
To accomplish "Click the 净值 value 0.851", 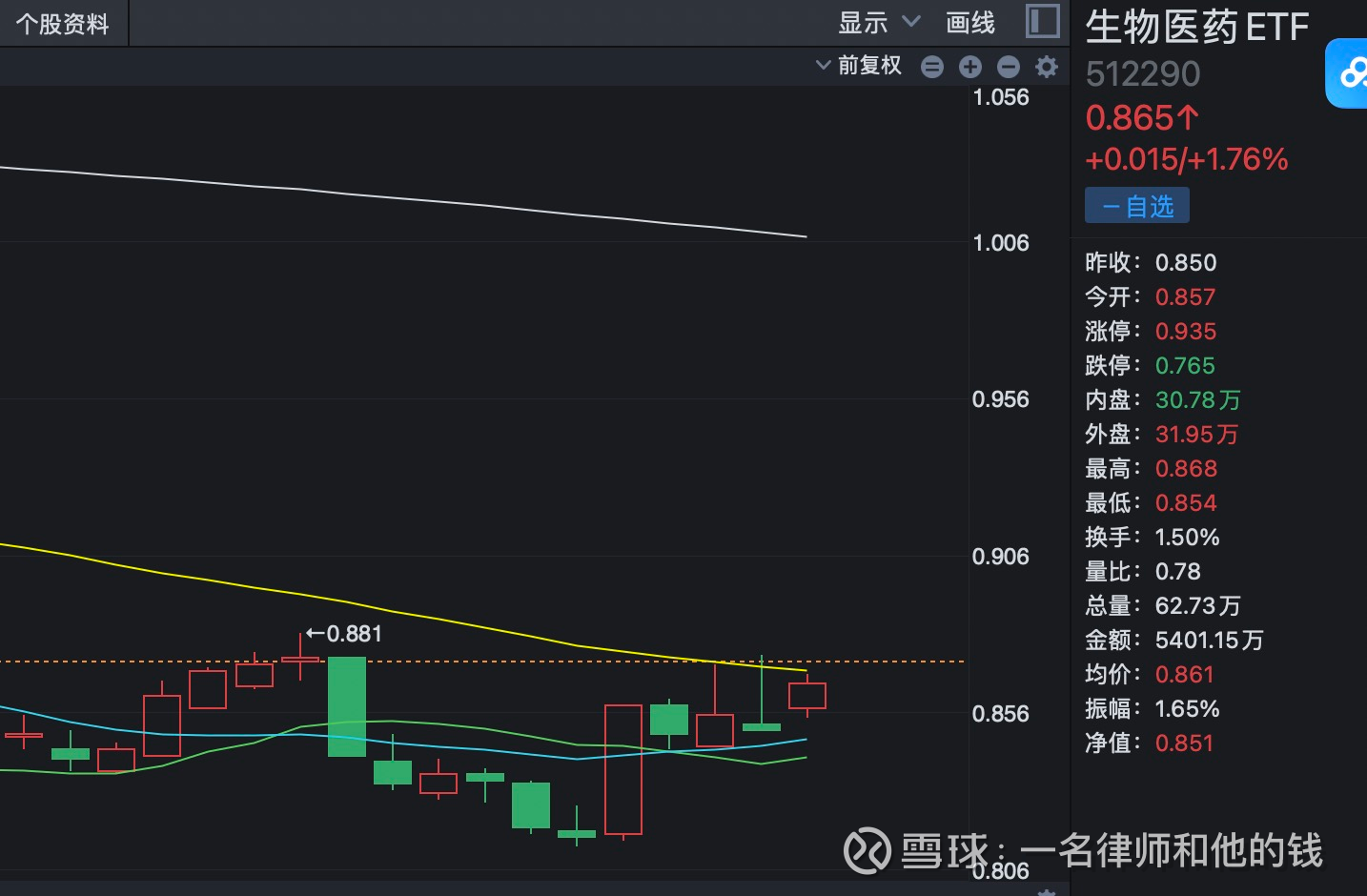I will coord(1184,743).
